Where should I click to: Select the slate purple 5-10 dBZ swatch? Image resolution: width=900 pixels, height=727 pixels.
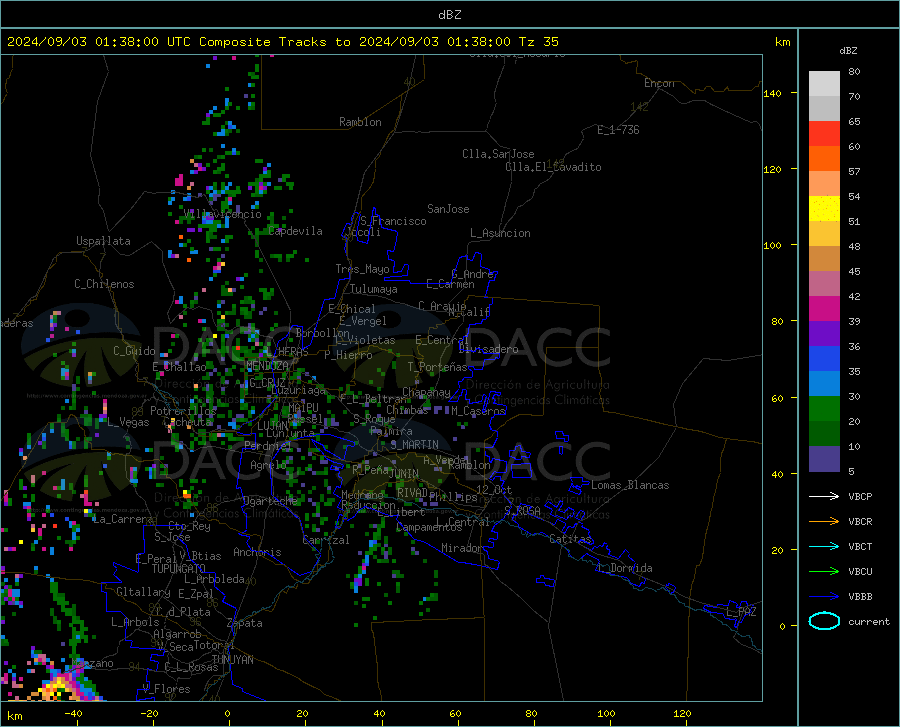824,459
